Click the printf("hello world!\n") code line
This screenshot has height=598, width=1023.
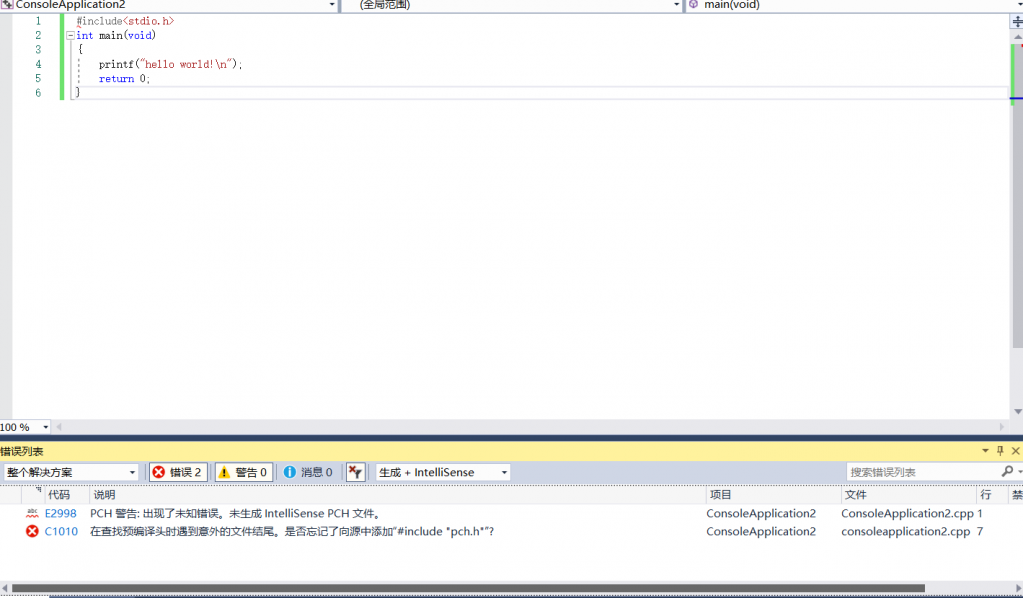coord(171,65)
